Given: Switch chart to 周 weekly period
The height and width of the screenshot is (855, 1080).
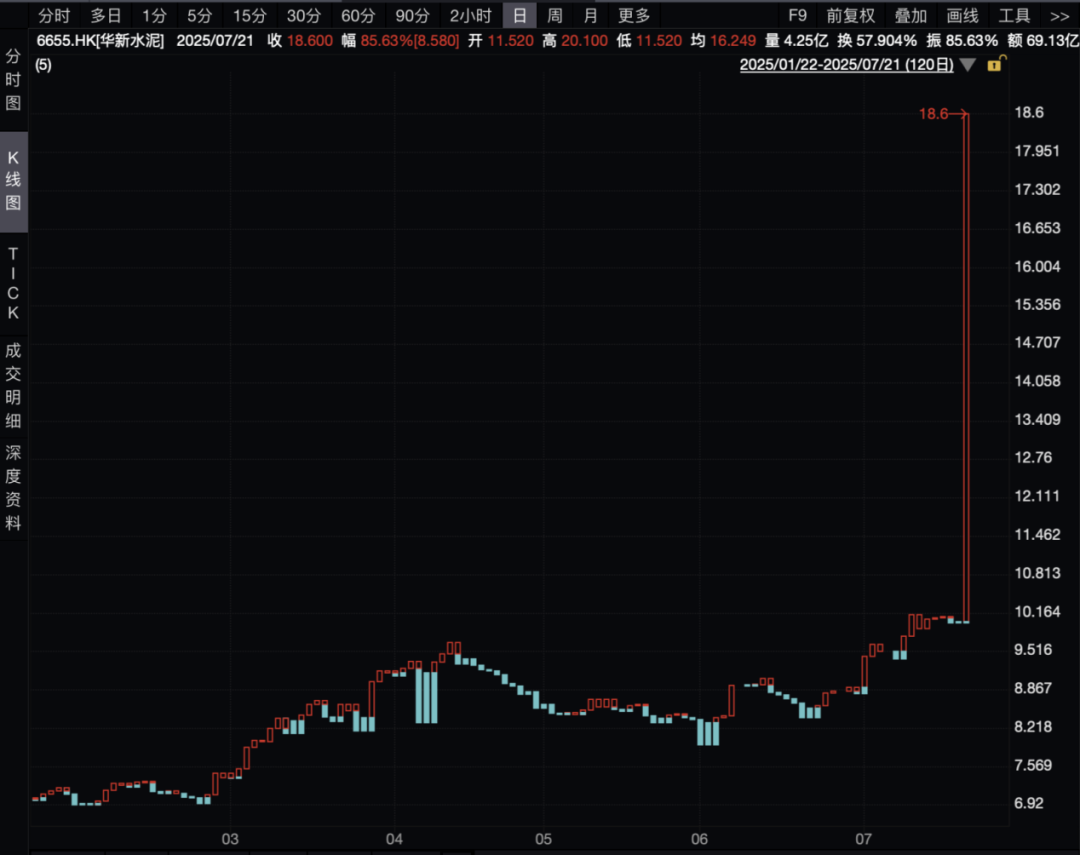Looking at the screenshot, I should coord(554,16).
